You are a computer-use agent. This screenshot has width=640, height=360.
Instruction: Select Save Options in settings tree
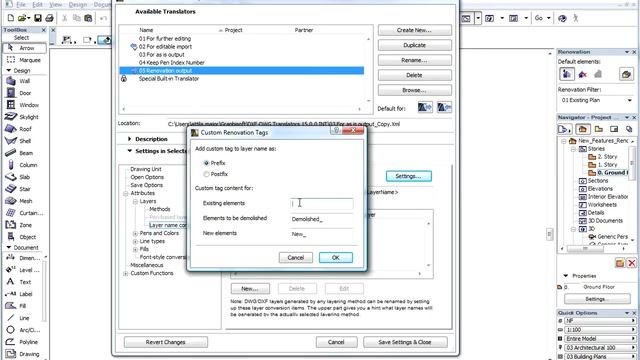click(x=147, y=185)
